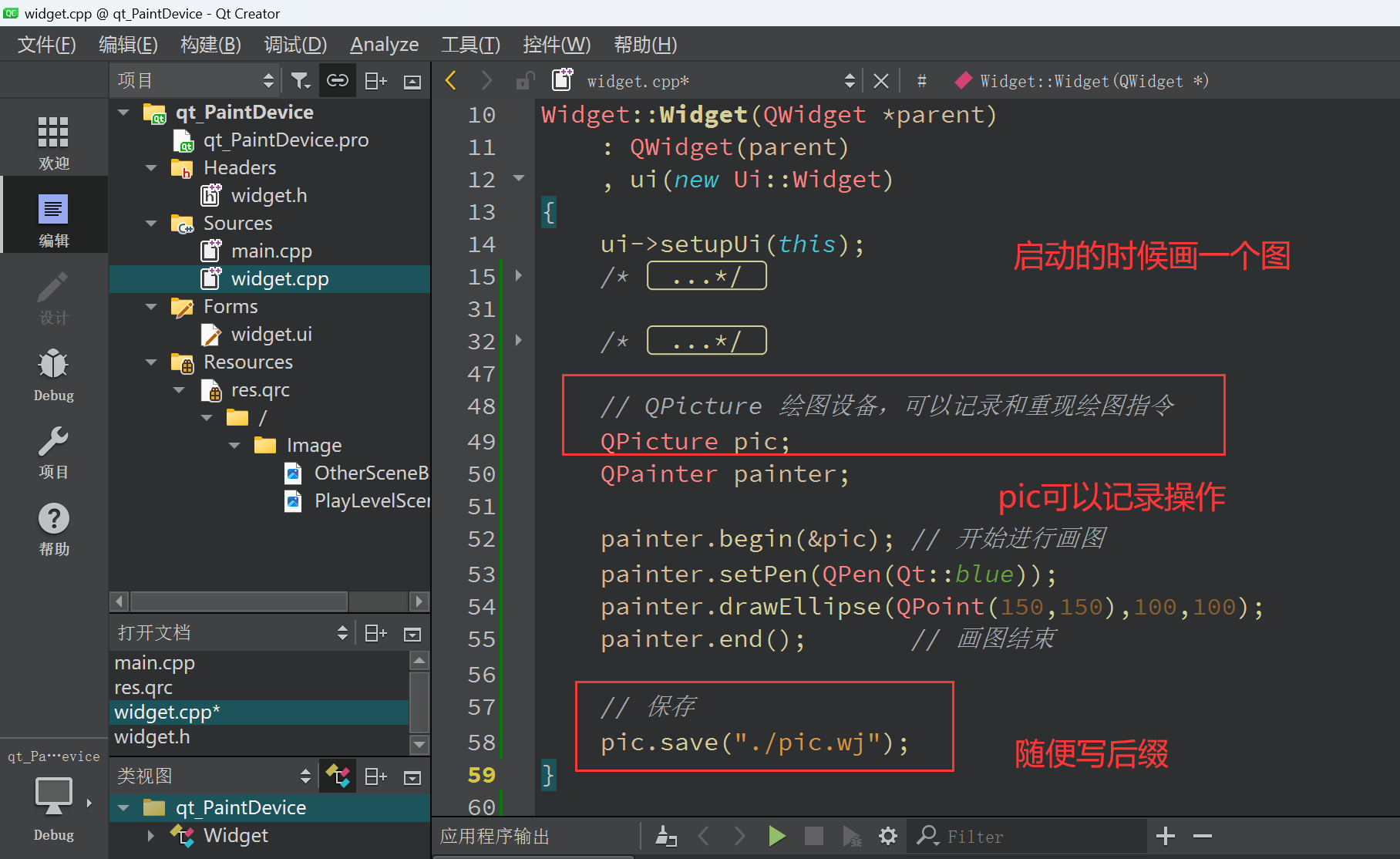Toggle class view hierarchy icon
Viewport: 1400px width, 859px height.
[338, 776]
